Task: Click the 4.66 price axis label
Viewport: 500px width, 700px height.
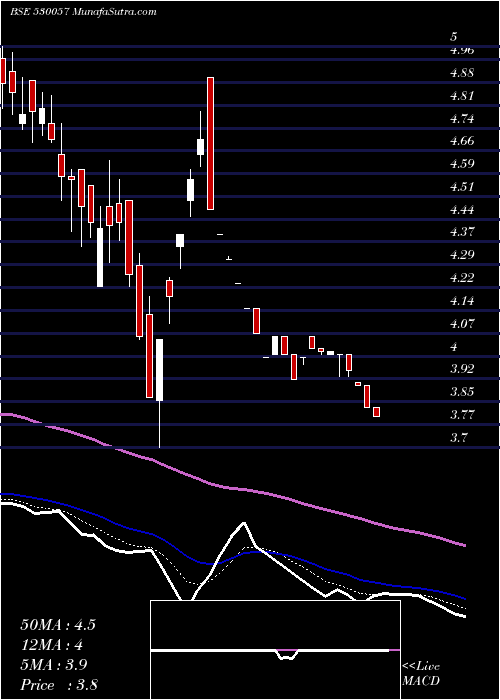Action: pos(462,141)
